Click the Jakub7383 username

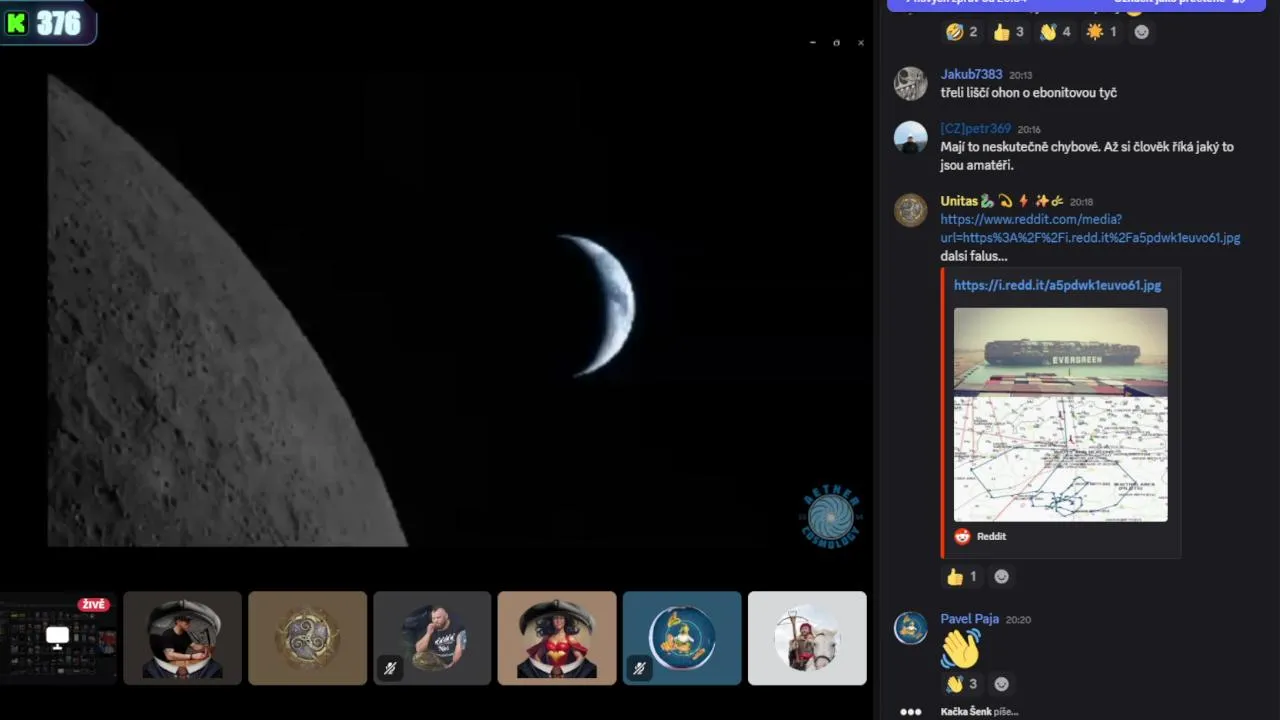[971, 74]
